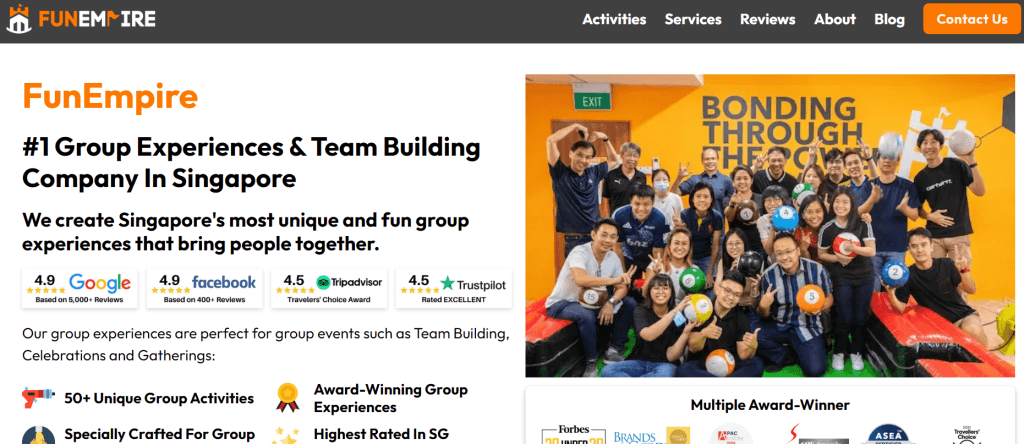Screen dimensions: 1024x444
Task: Click 'Specially Crafted For Group' text
Action: point(159,434)
